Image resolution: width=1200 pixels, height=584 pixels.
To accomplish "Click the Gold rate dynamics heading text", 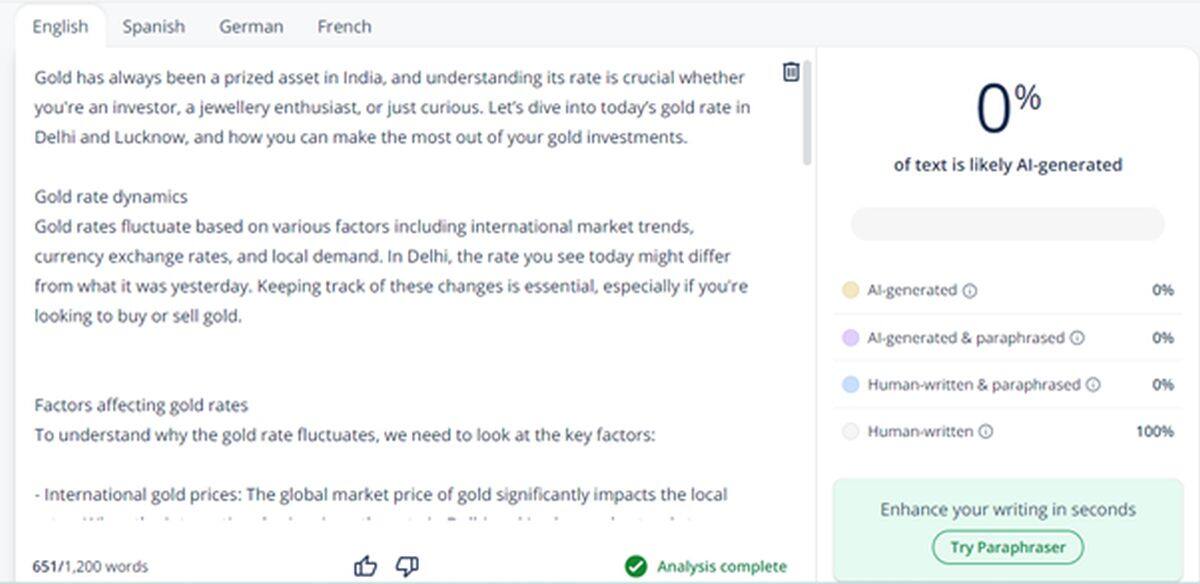I will tap(111, 197).
